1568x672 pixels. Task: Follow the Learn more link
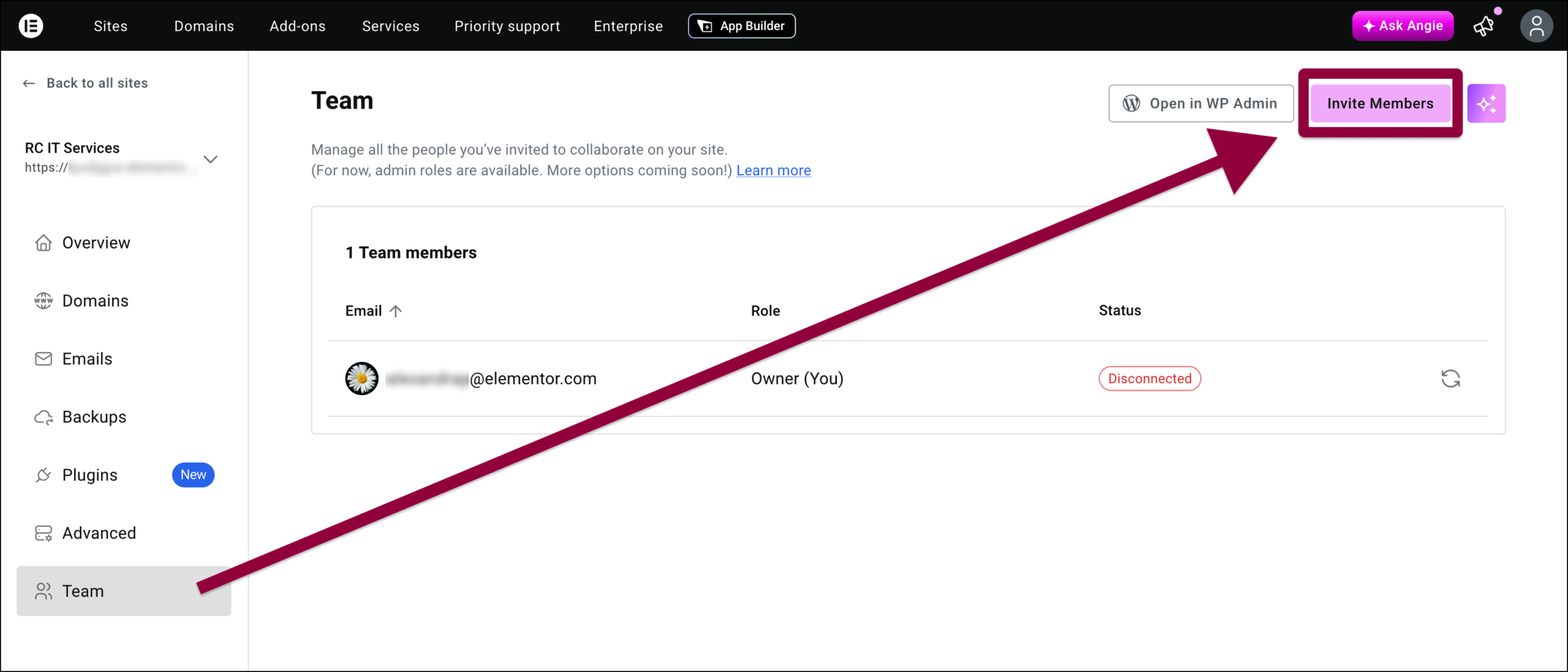(774, 170)
